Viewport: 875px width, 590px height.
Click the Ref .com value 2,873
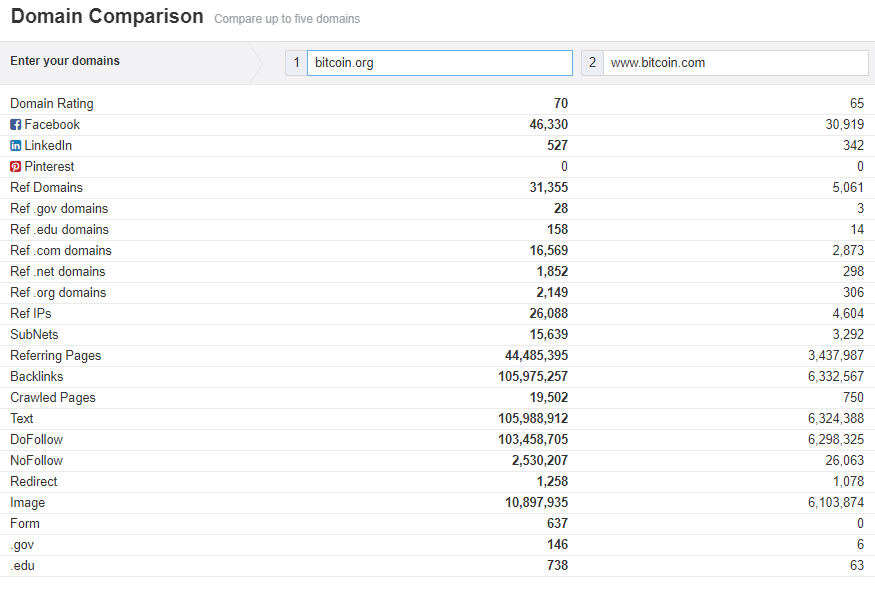(848, 251)
